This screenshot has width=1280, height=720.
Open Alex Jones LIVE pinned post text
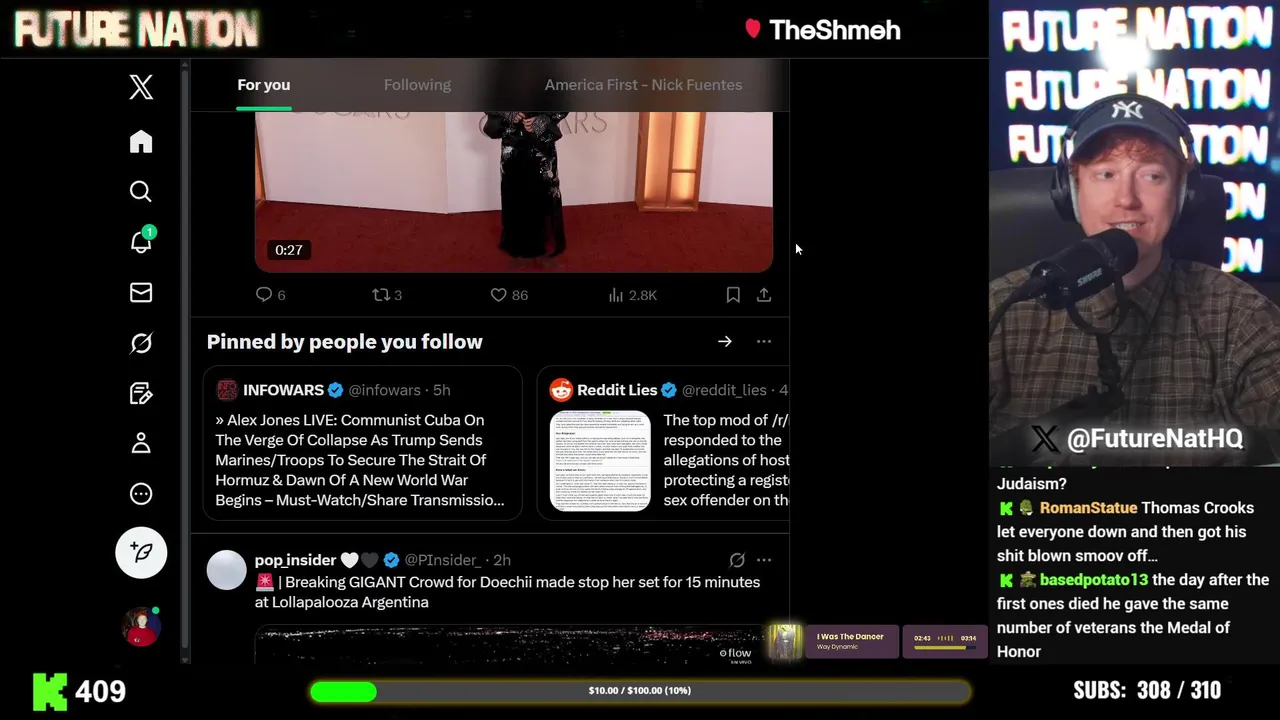pyautogui.click(x=360, y=460)
